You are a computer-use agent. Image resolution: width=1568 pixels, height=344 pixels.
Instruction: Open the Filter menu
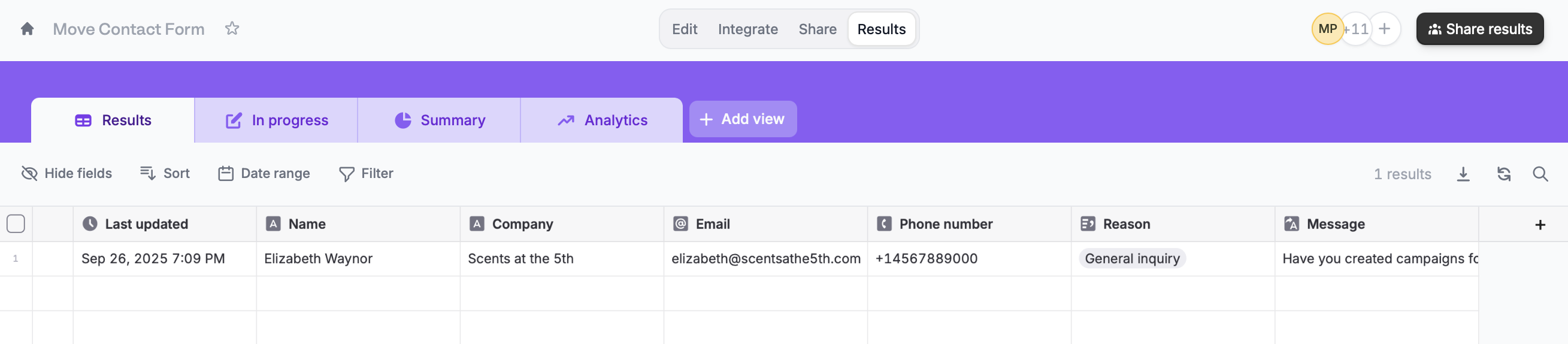click(x=367, y=174)
